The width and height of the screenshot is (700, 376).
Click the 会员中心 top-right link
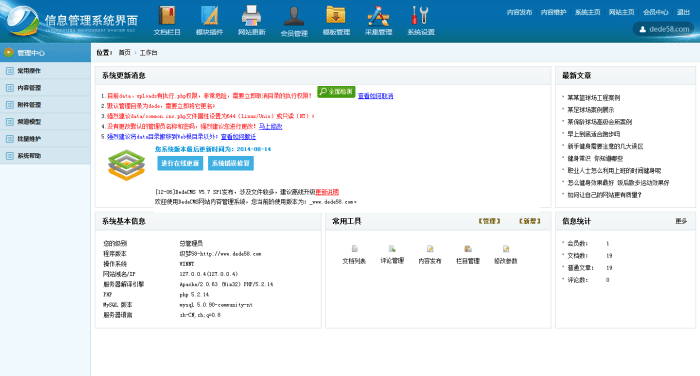656,12
